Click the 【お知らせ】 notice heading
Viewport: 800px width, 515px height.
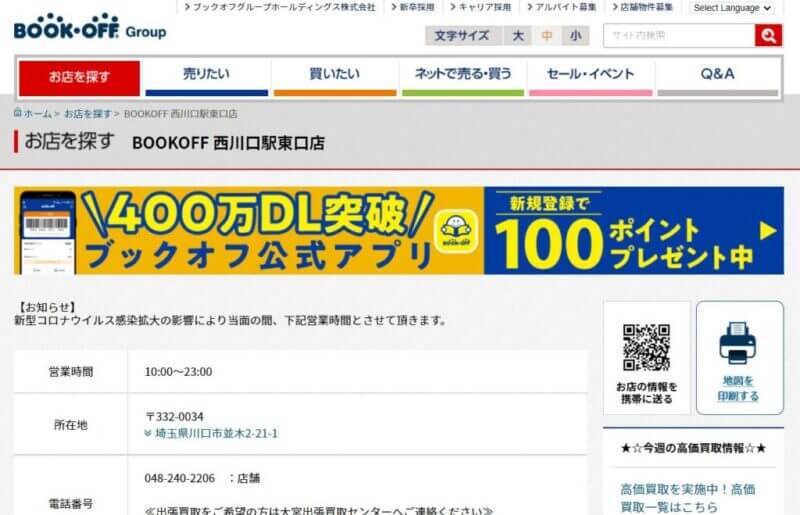[x=47, y=307]
